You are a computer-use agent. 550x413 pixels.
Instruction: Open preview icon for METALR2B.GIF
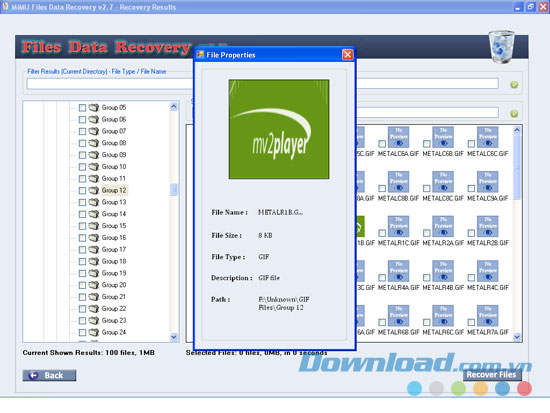488,226
